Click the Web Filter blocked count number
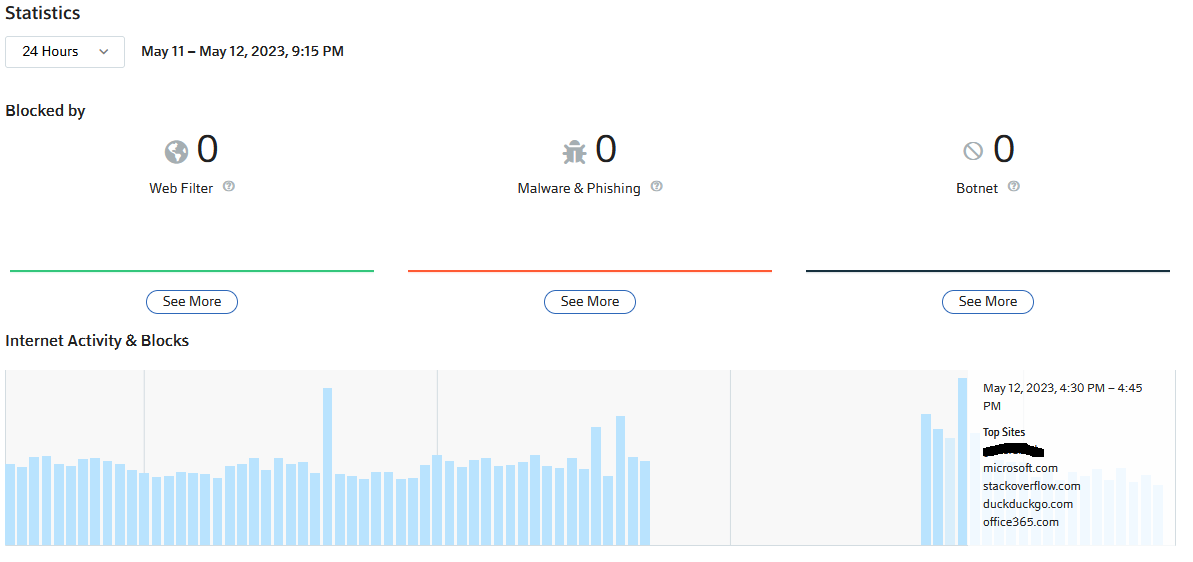The height and width of the screenshot is (562, 1193). click(207, 150)
